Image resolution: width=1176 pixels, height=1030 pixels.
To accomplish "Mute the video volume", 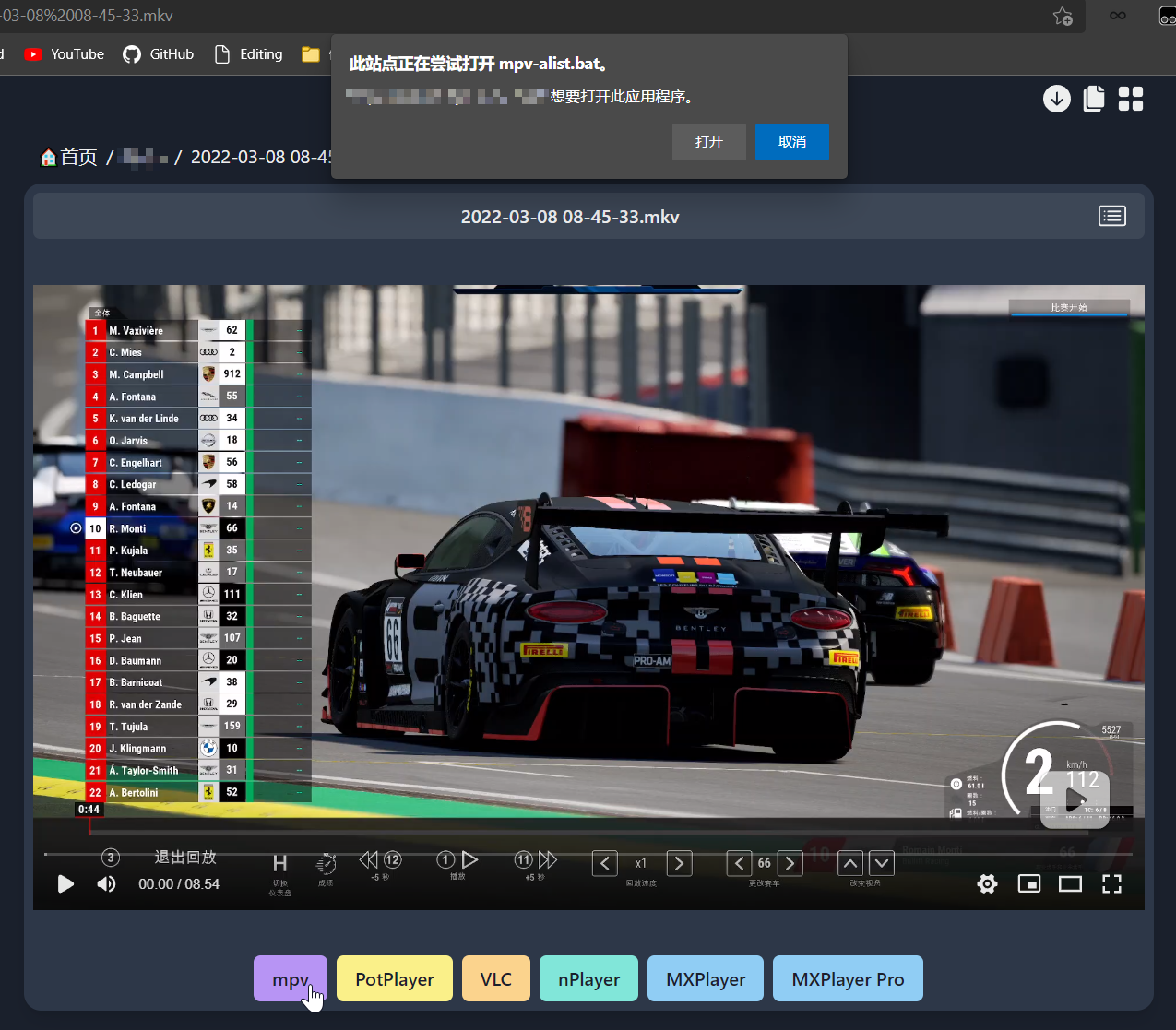I will click(107, 884).
